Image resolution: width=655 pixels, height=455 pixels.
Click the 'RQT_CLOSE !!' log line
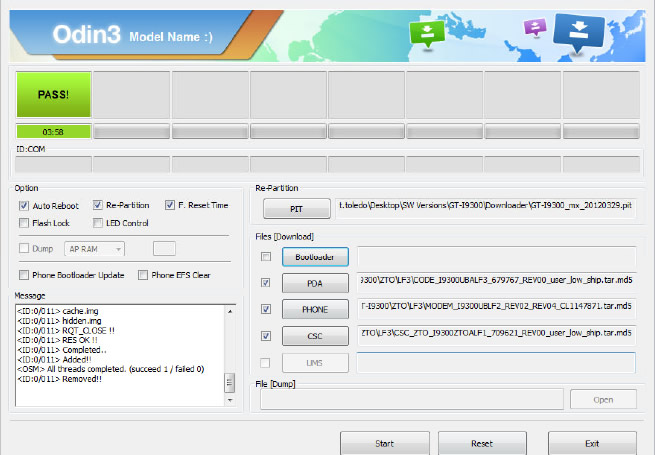tap(66, 330)
